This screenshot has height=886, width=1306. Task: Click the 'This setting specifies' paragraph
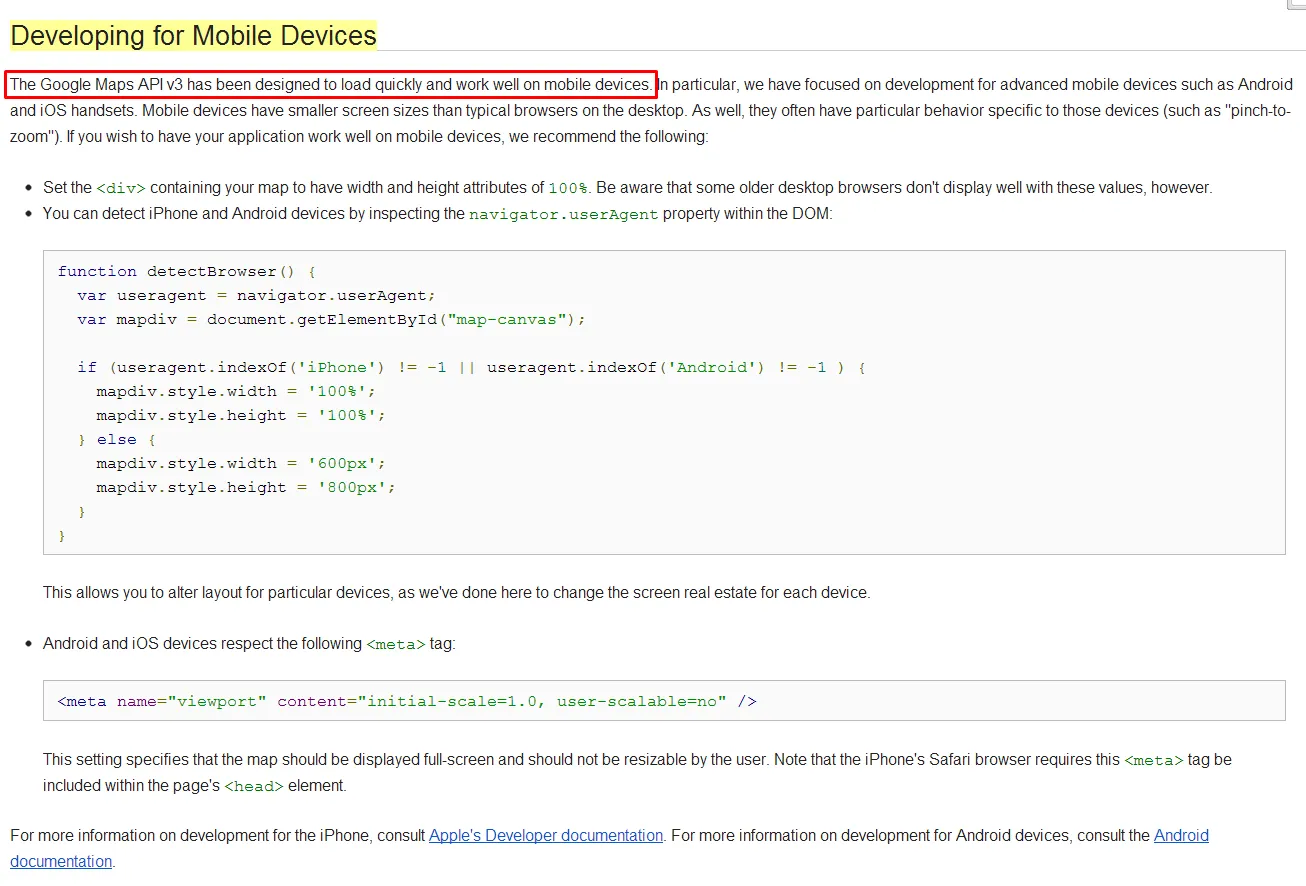637,772
